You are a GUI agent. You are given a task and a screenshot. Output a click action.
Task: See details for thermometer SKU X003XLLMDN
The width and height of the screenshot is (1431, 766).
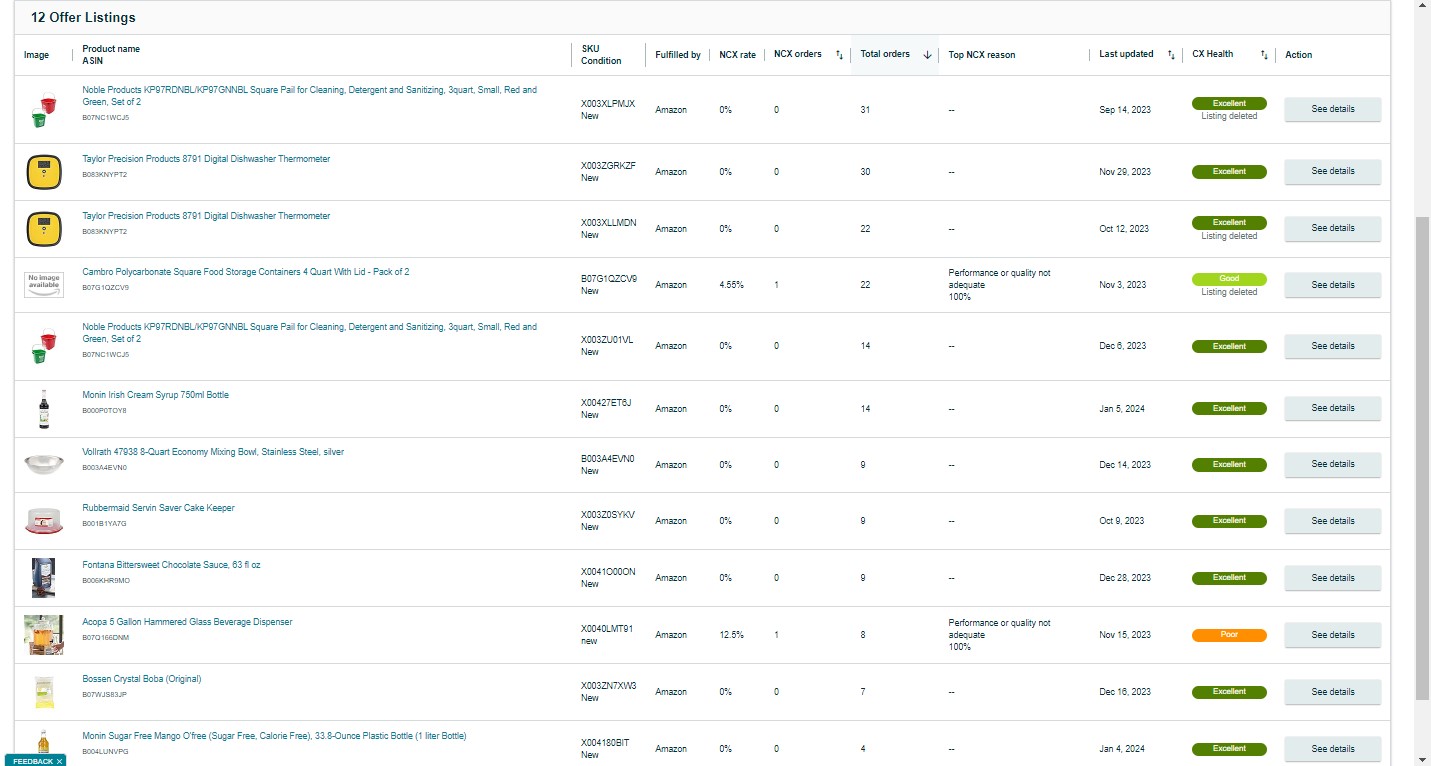(x=1332, y=229)
